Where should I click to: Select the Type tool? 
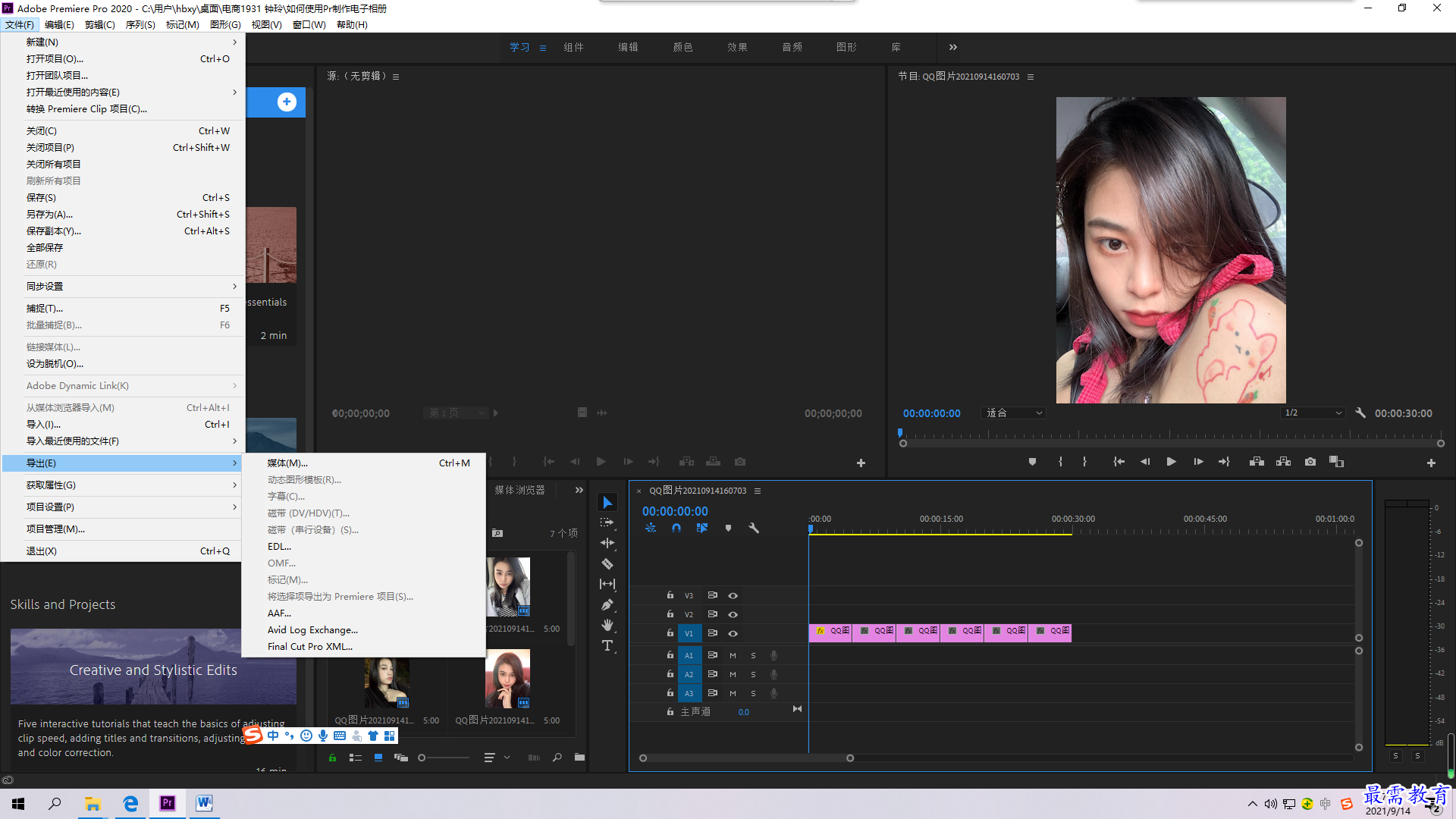click(x=607, y=645)
